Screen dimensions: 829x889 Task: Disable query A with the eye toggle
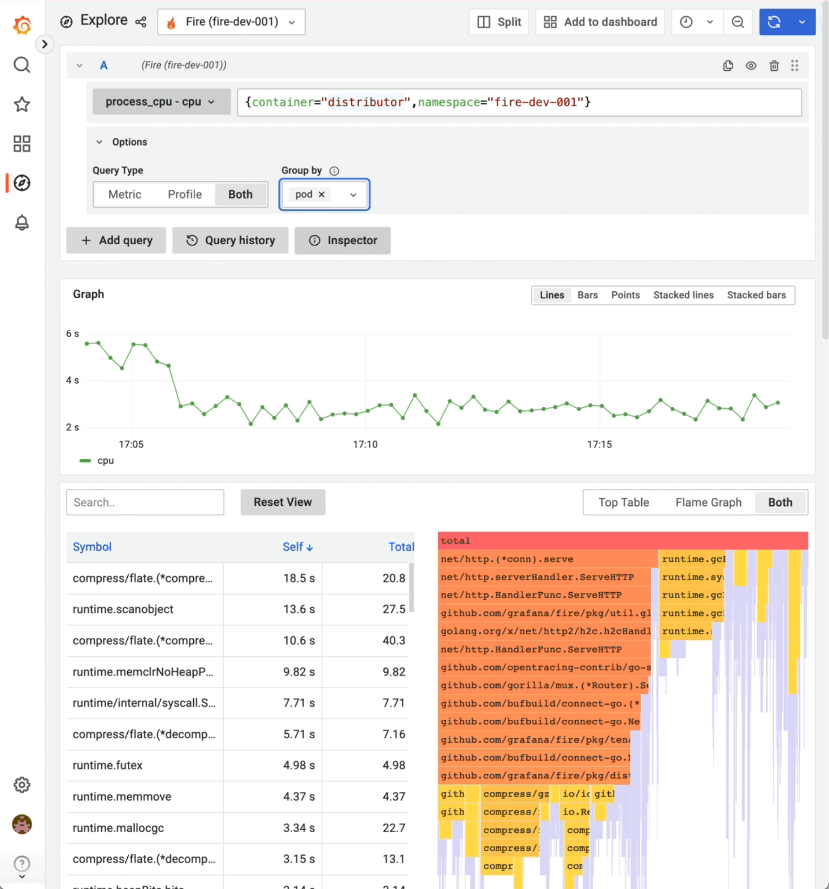[750, 63]
